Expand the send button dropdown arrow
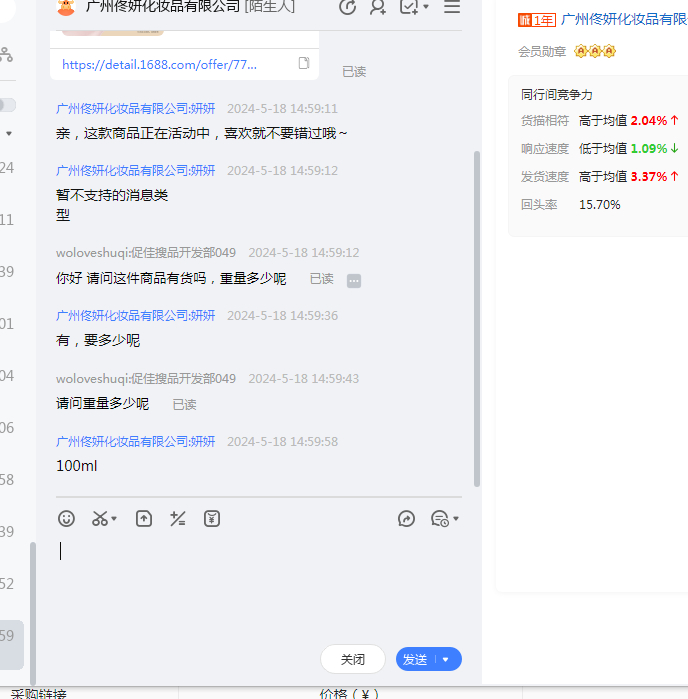 tap(446, 660)
